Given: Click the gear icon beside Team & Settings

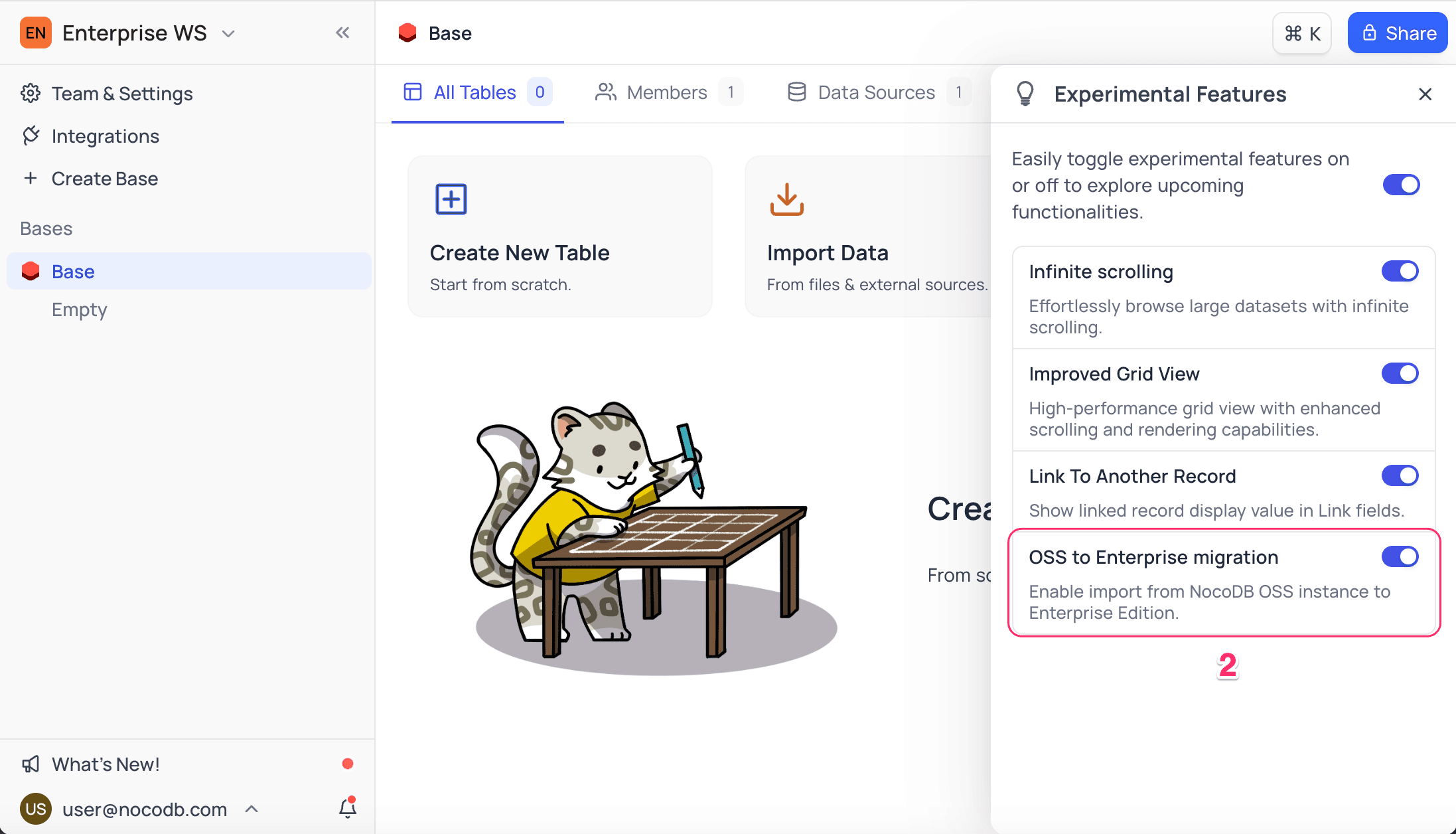Looking at the screenshot, I should 31,93.
